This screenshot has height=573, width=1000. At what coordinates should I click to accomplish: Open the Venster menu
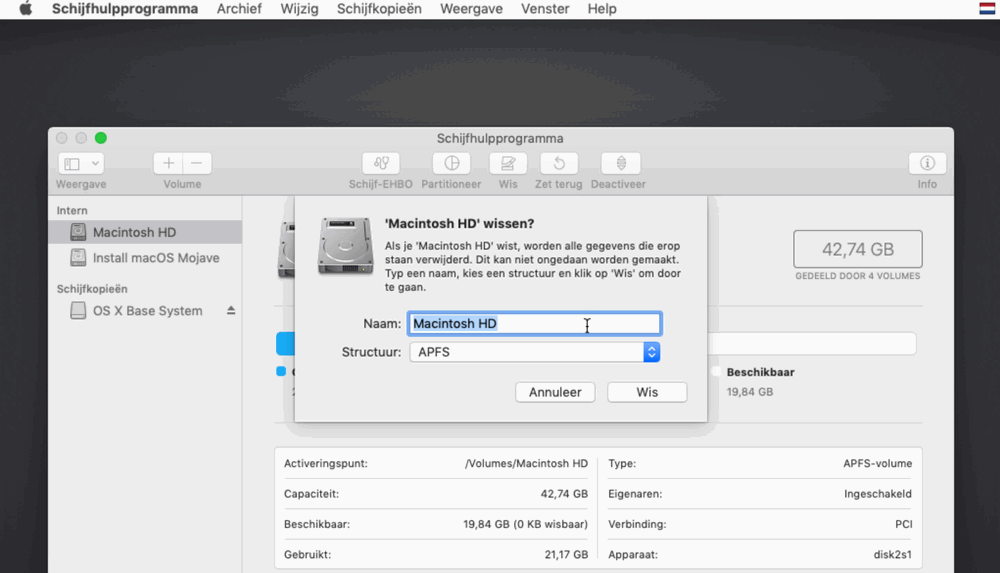[545, 9]
